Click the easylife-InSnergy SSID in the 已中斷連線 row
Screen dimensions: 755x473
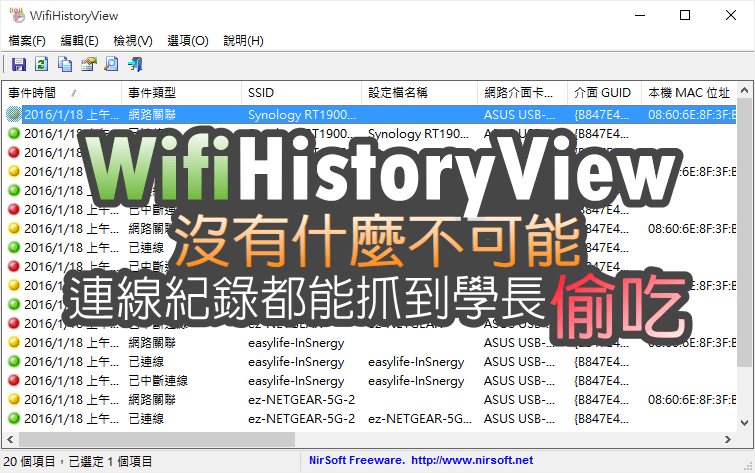(x=296, y=381)
